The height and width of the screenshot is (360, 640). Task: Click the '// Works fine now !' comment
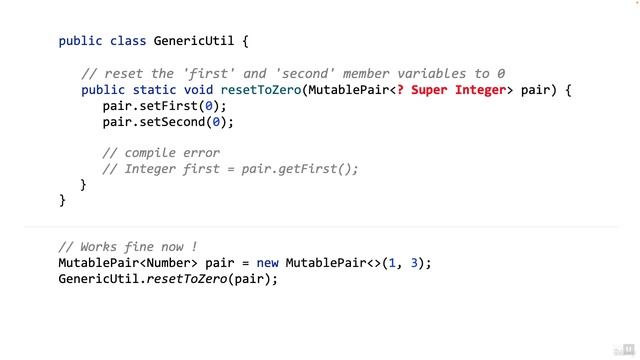[128, 247]
